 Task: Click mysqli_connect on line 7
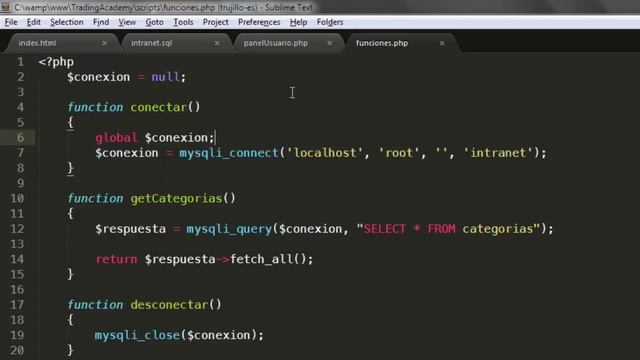(x=229, y=153)
